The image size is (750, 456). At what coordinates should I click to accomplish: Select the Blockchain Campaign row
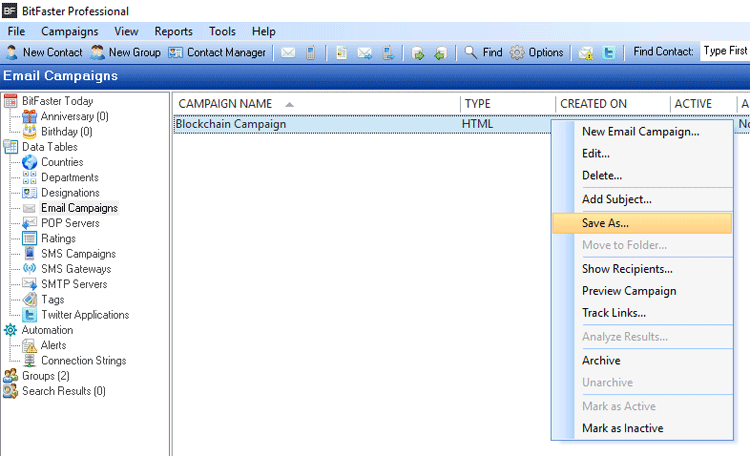[x=231, y=124]
